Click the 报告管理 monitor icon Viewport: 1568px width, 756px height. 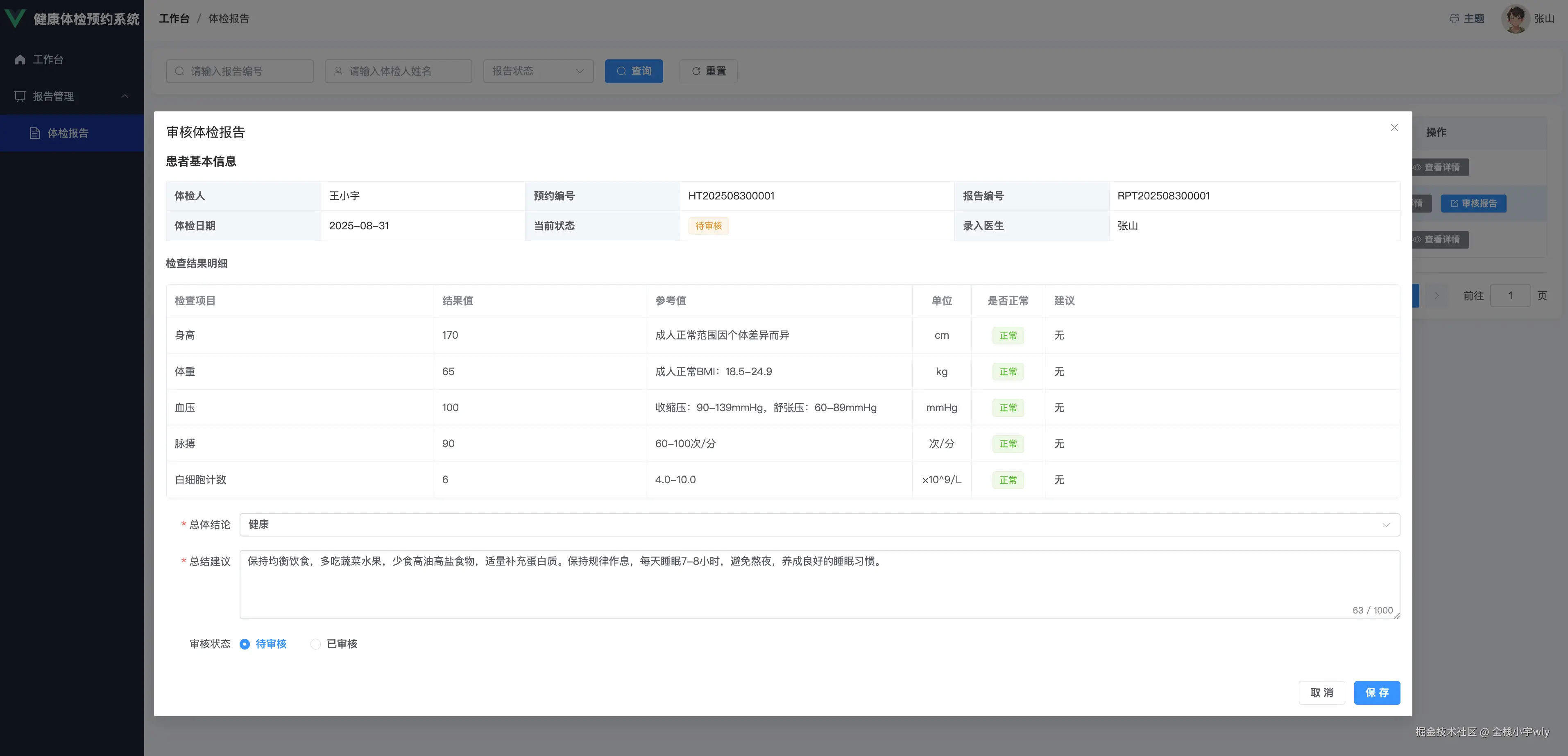point(20,96)
